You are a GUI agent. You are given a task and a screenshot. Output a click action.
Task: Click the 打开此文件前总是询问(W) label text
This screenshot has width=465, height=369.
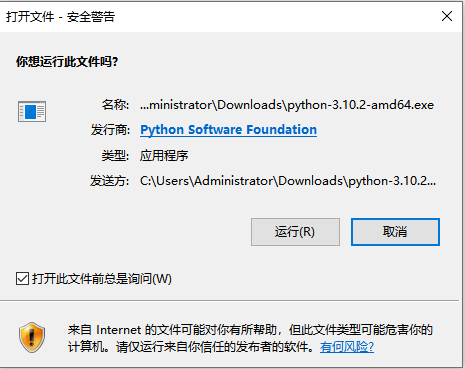pos(102,278)
